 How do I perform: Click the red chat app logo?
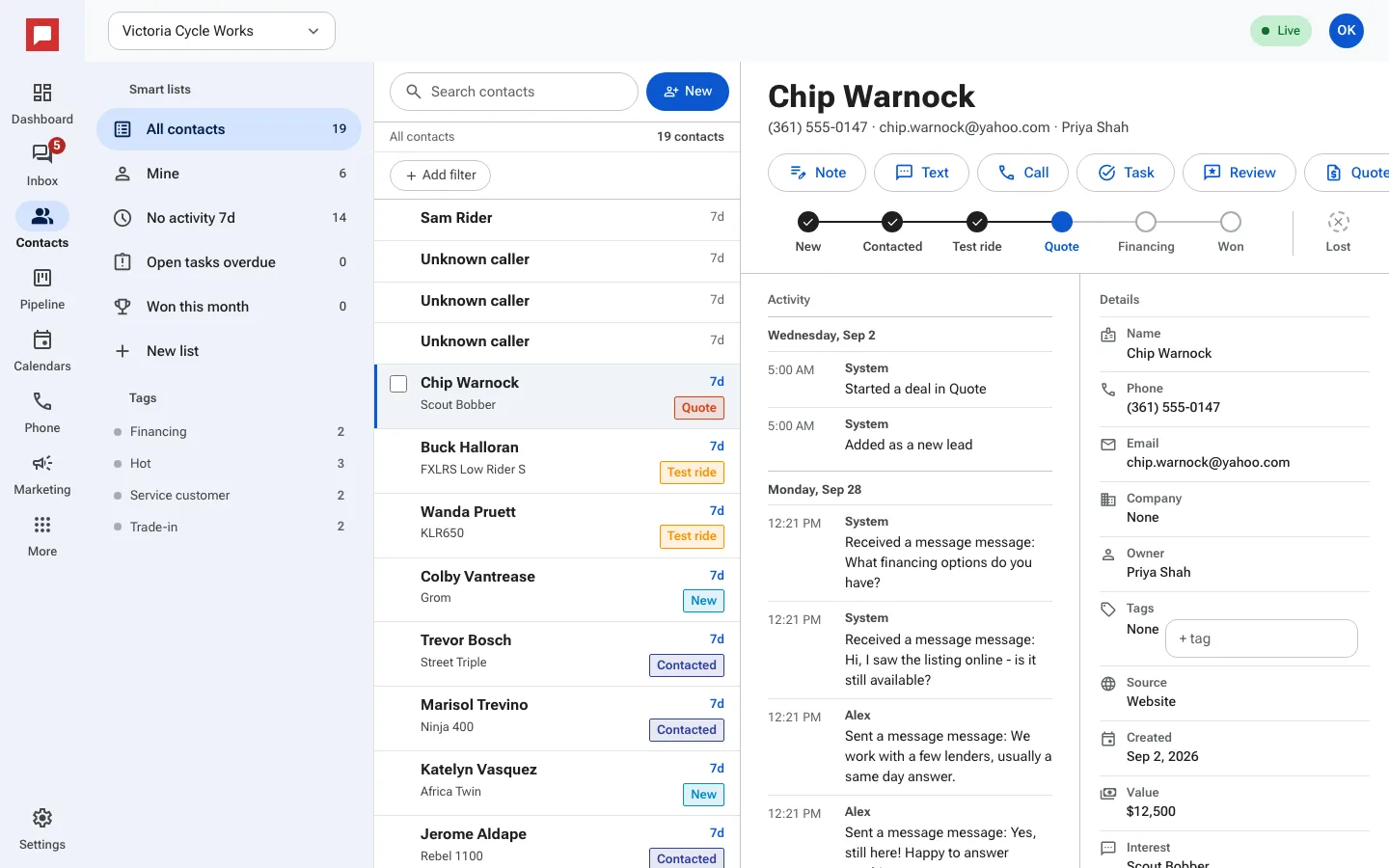tap(42, 36)
